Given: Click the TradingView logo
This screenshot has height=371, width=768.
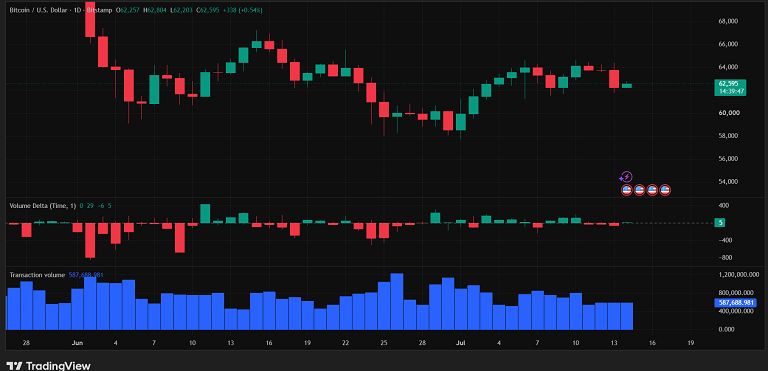Looking at the screenshot, I should click(48, 366).
